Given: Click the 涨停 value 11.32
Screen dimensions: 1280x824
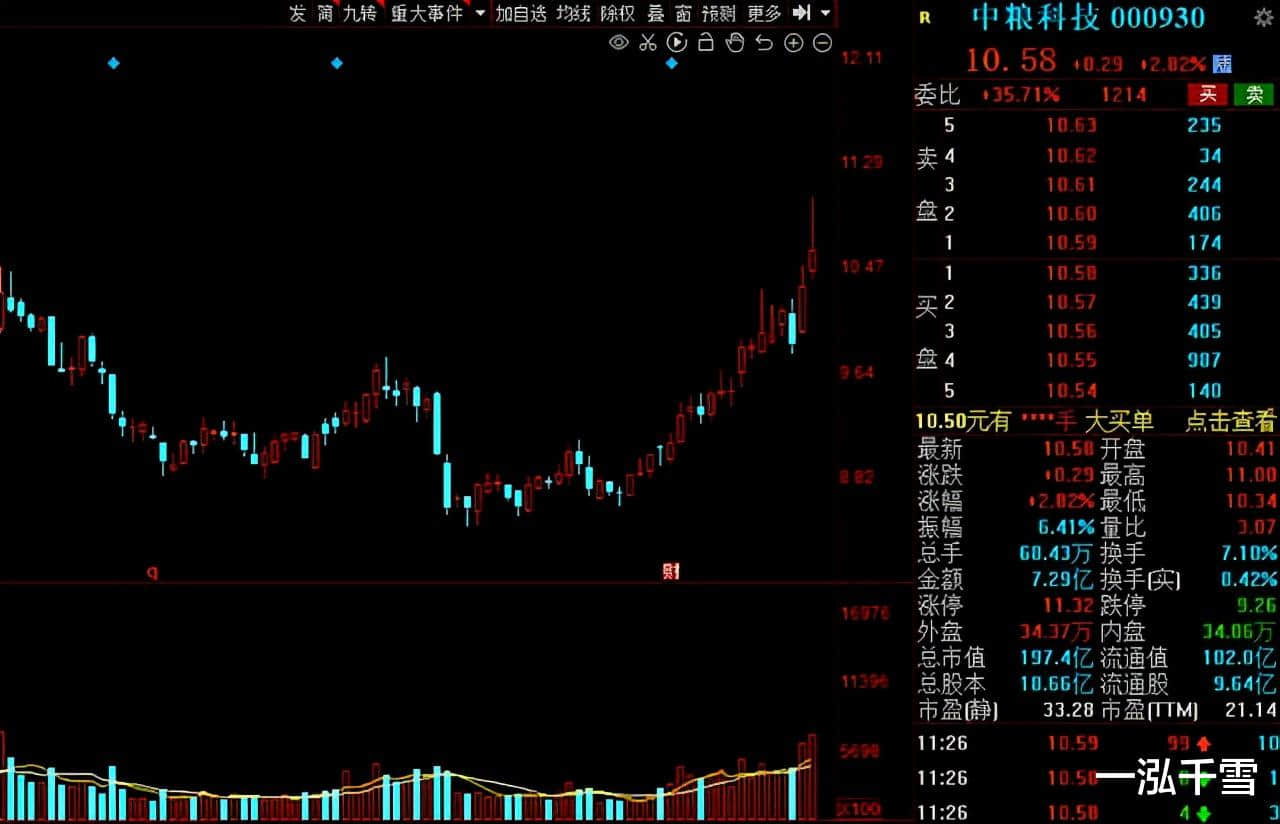Looking at the screenshot, I should pyautogui.click(x=1068, y=605).
